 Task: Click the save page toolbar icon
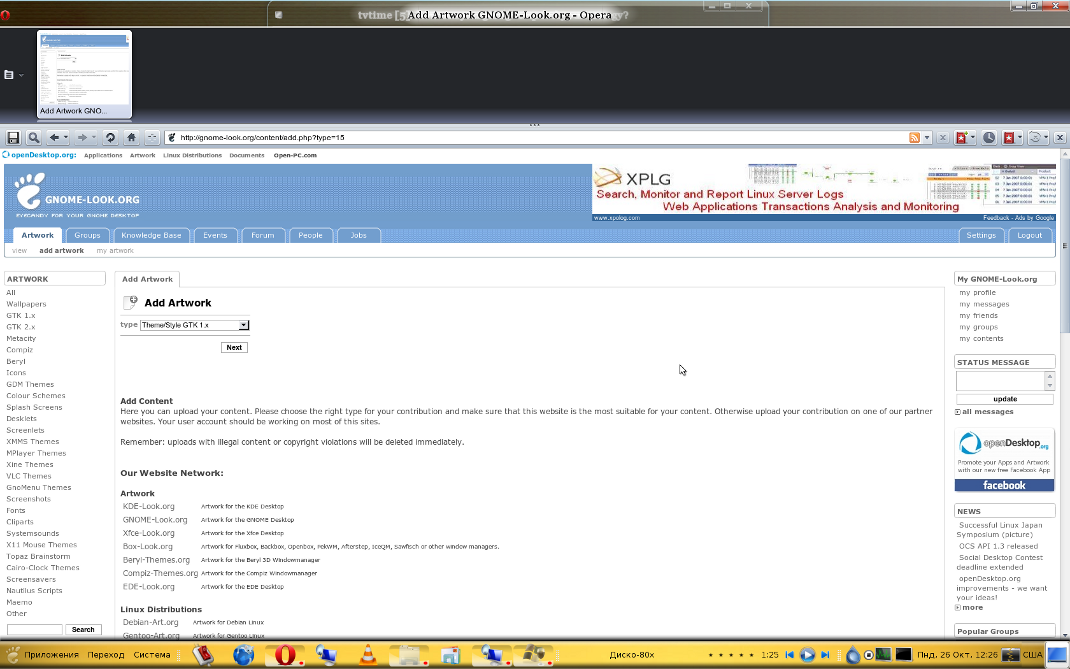coord(13,137)
